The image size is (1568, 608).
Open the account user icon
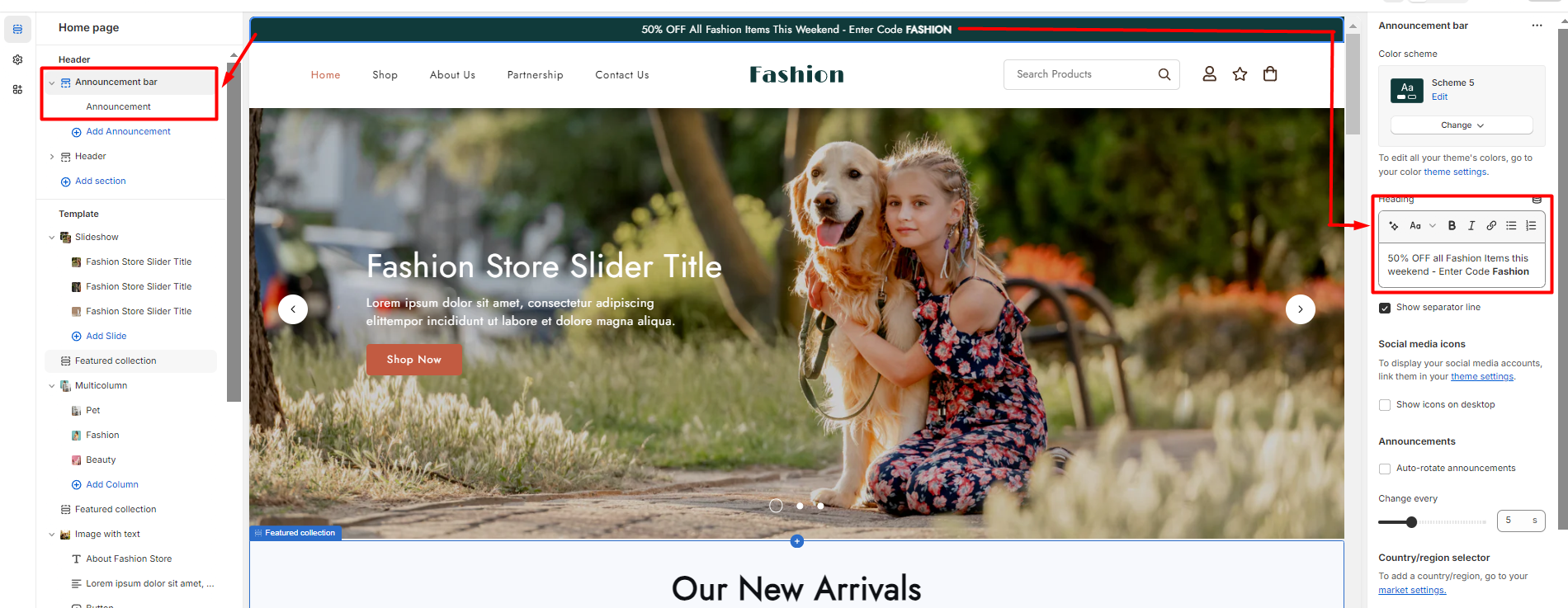click(1209, 74)
